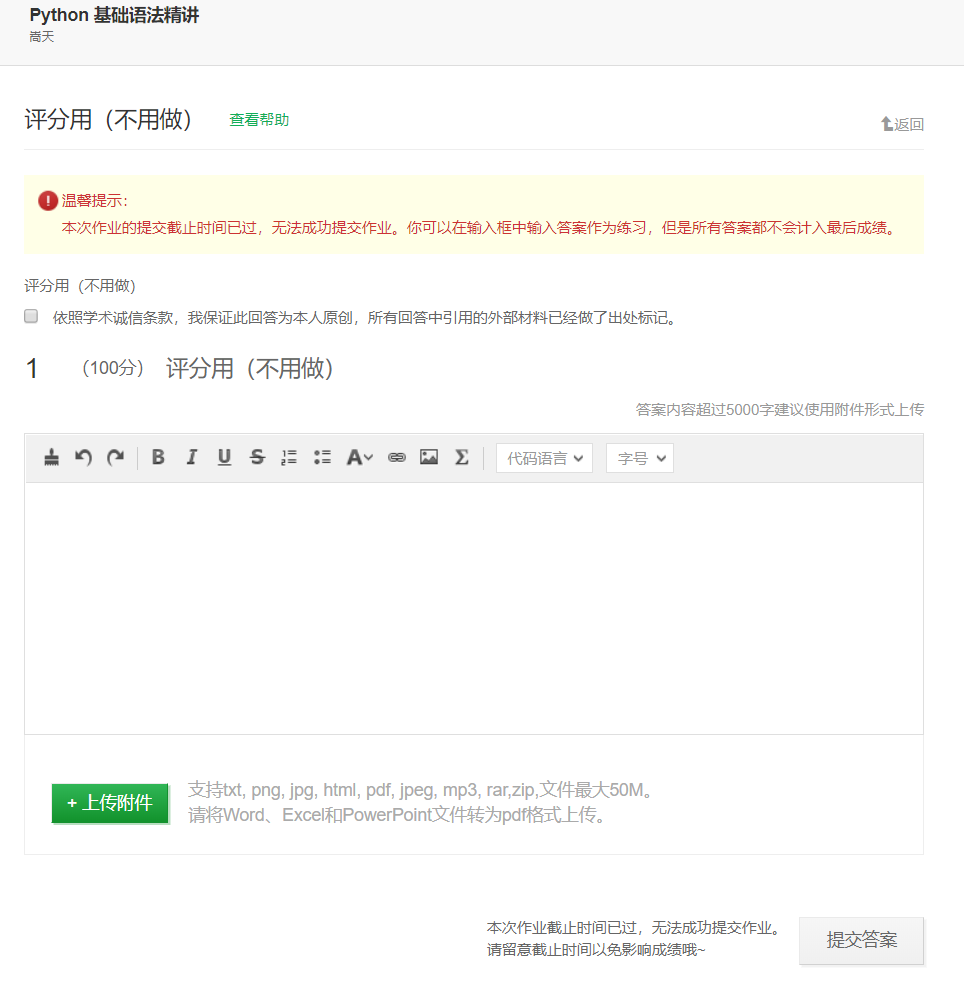The width and height of the screenshot is (964, 1000).
Task: Expand the 代码语言 dropdown
Action: (544, 458)
